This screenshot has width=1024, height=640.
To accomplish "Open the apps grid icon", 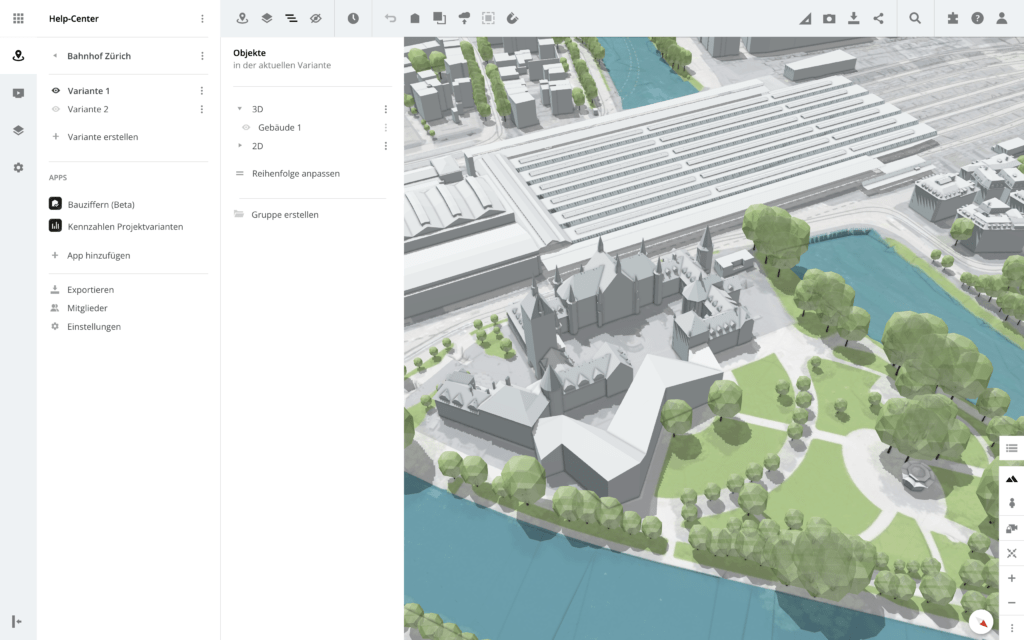I will tap(18, 18).
